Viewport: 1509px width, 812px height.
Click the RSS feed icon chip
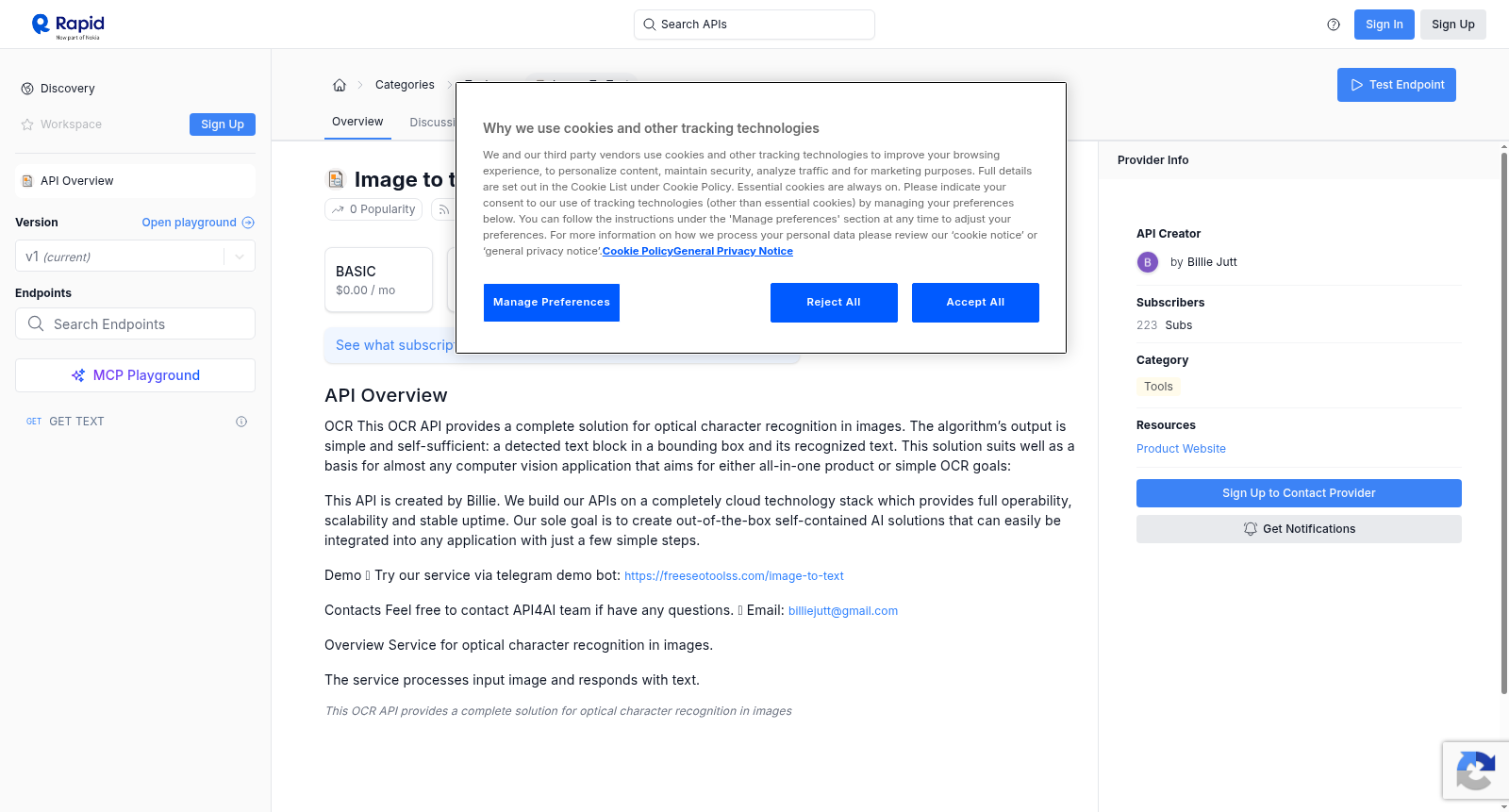(x=443, y=209)
